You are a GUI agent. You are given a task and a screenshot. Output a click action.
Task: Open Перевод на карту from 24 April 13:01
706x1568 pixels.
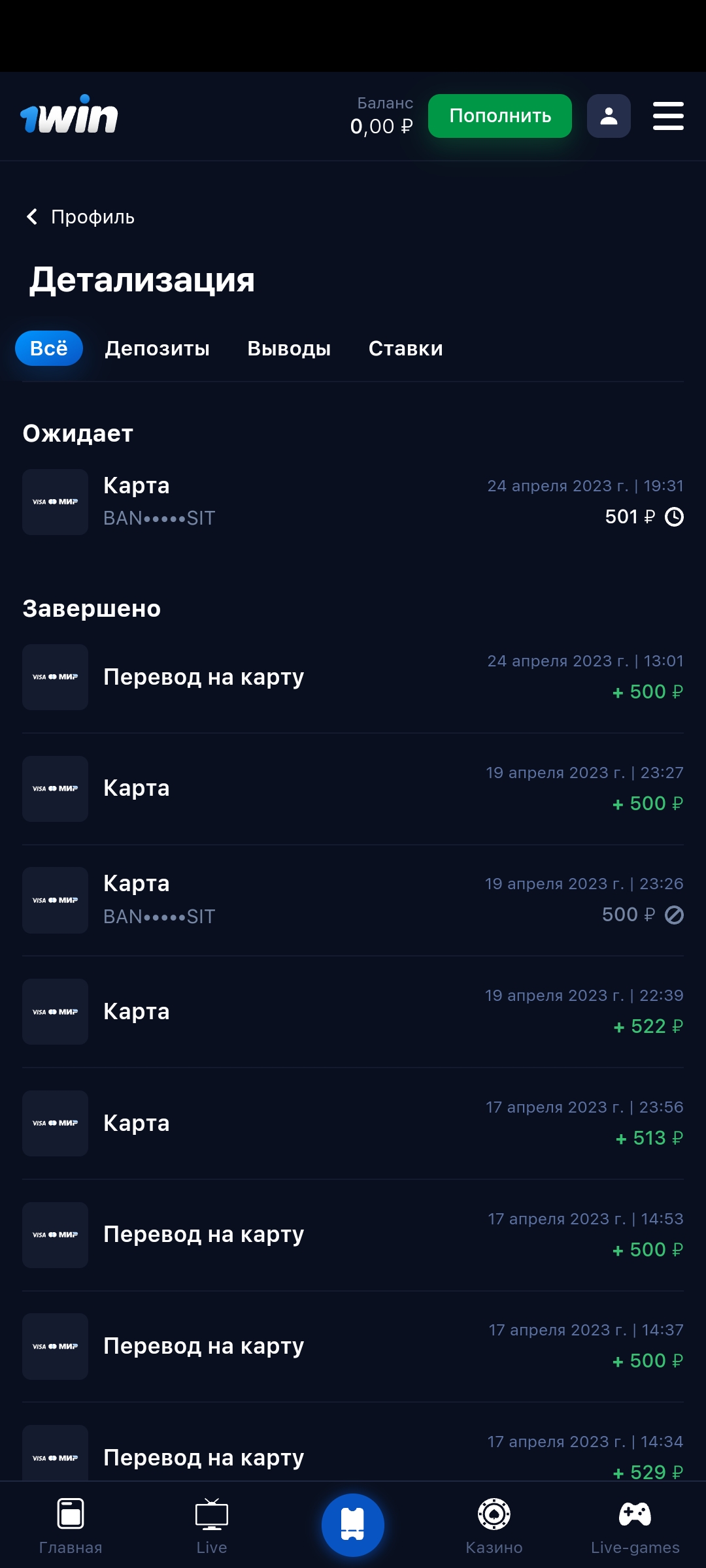tap(353, 677)
